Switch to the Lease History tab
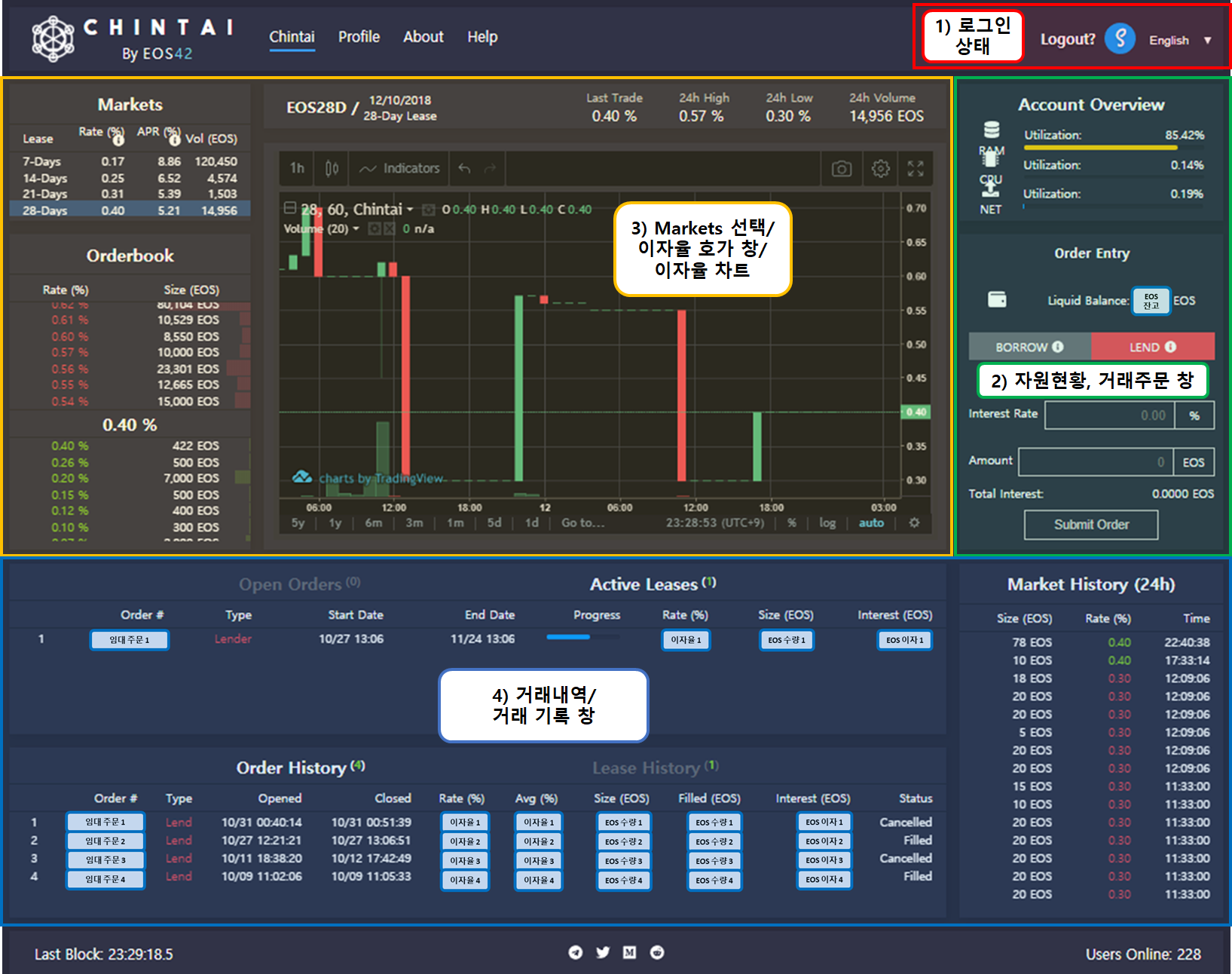This screenshot has height=974, width=1232. [655, 767]
